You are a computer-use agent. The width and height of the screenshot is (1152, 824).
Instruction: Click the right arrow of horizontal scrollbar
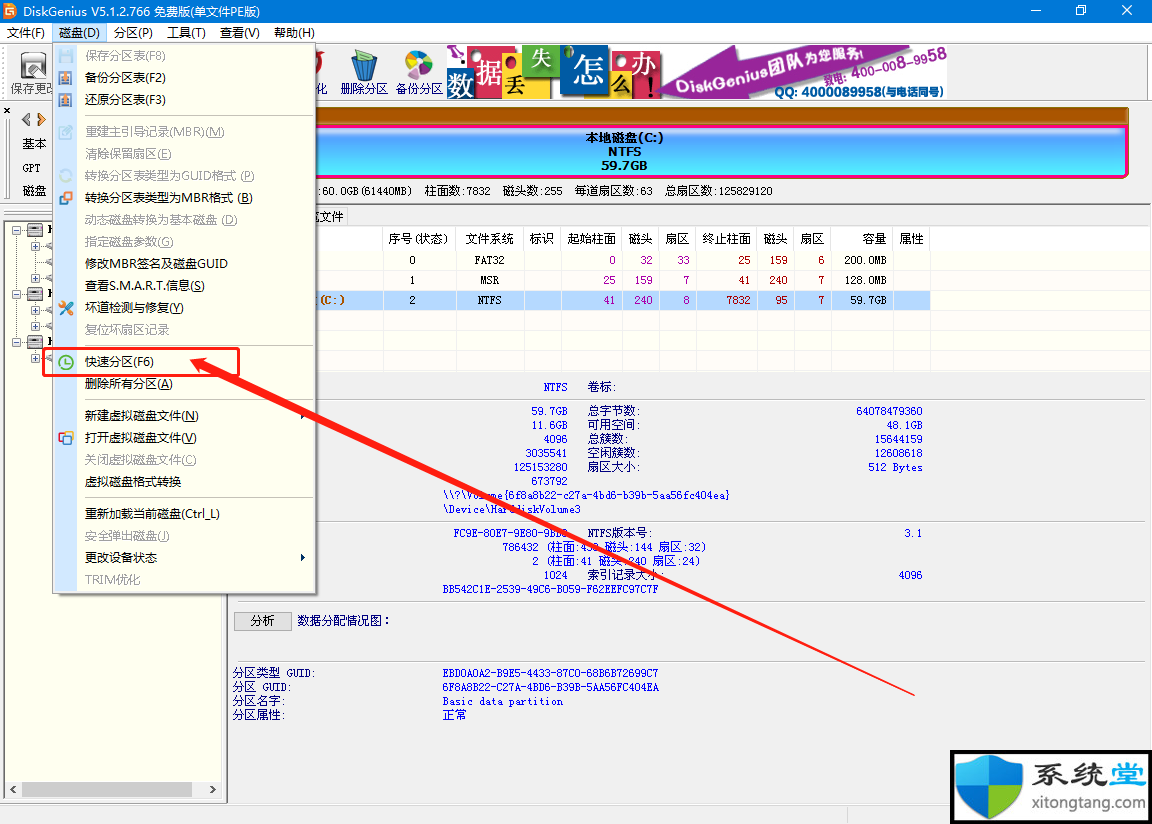(x=213, y=789)
